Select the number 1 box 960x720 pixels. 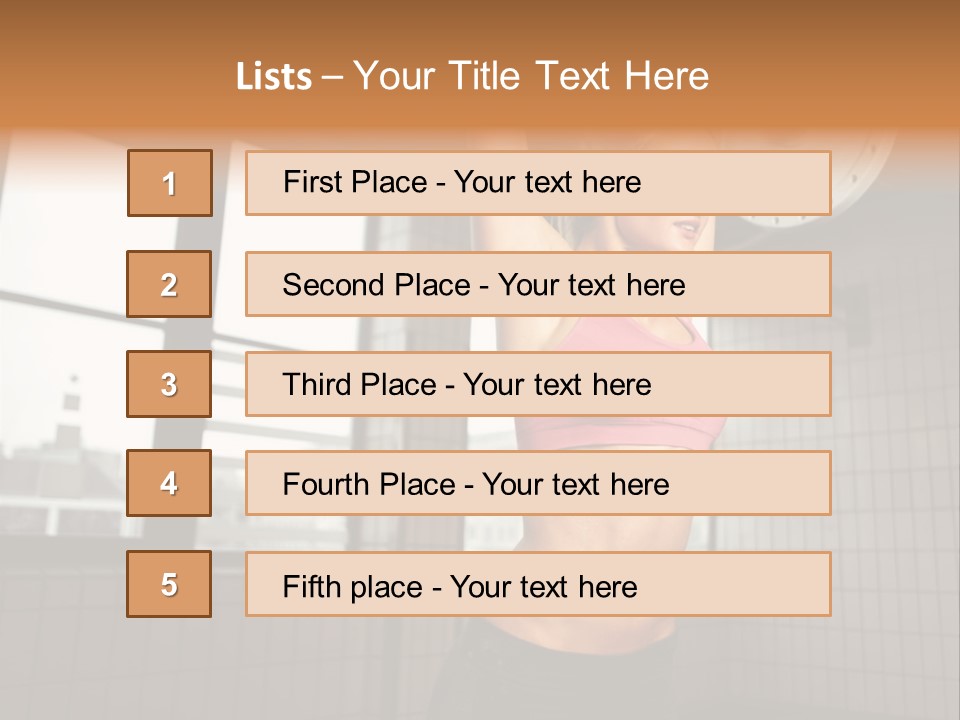tap(170, 183)
